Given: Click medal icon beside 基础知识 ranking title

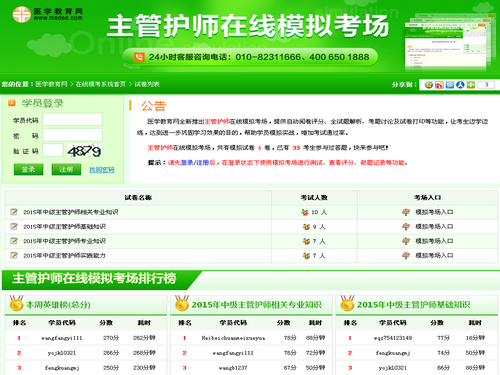Looking at the screenshot, I should [347, 303].
